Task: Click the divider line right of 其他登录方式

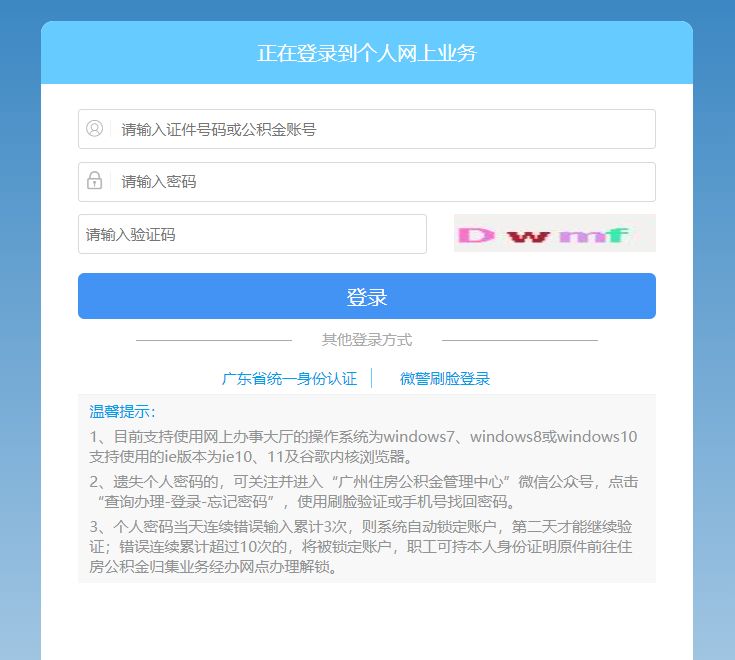Action: (520, 340)
